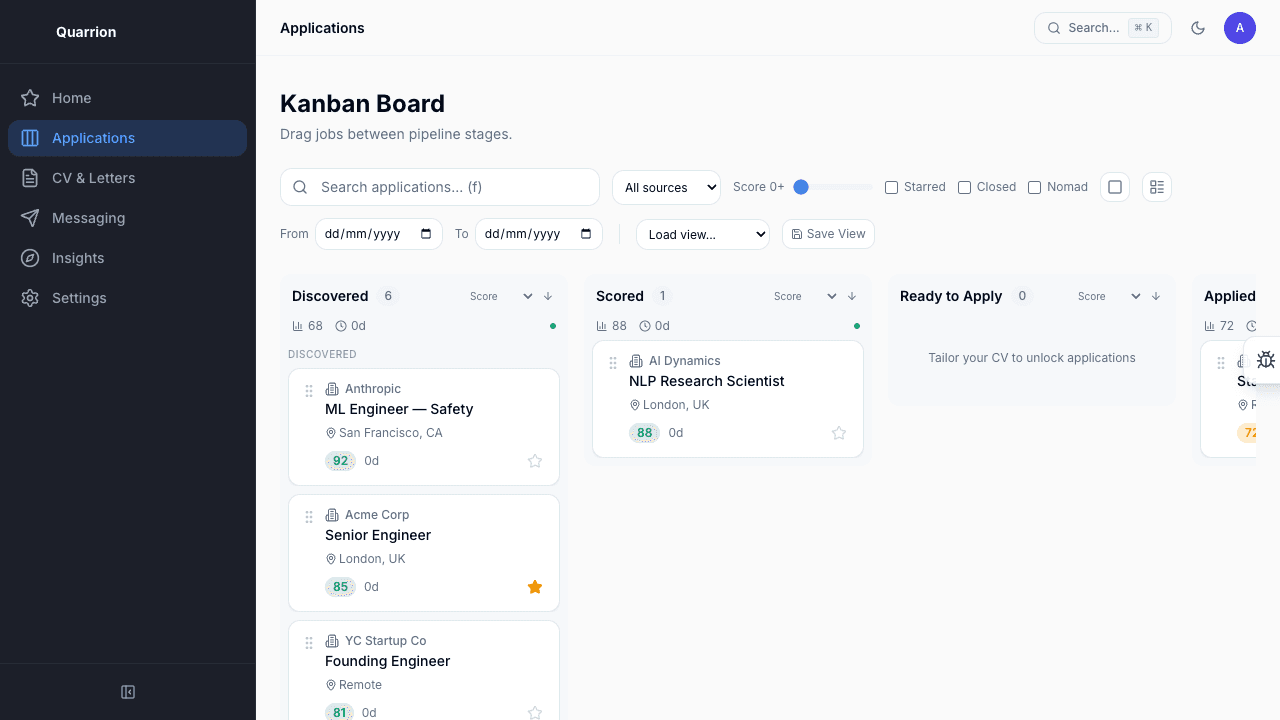Enable the Closed checkbox filter
This screenshot has width=1280, height=720.
click(x=964, y=187)
